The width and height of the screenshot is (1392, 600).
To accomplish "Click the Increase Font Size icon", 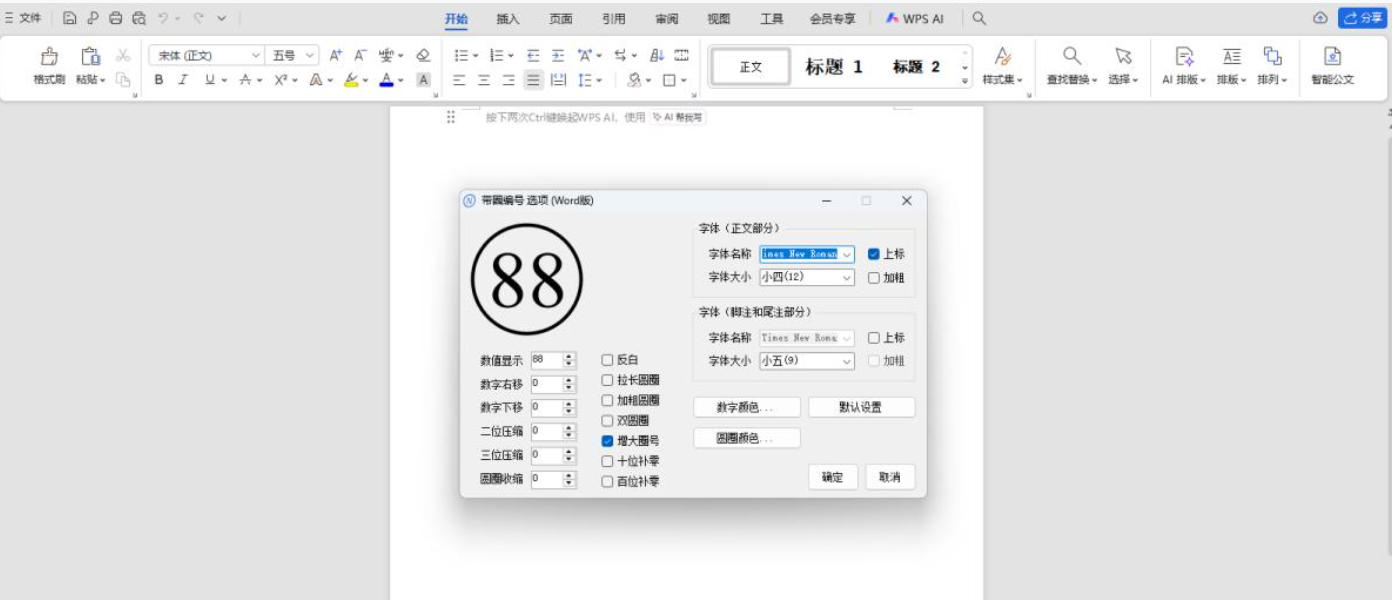I will 336,56.
